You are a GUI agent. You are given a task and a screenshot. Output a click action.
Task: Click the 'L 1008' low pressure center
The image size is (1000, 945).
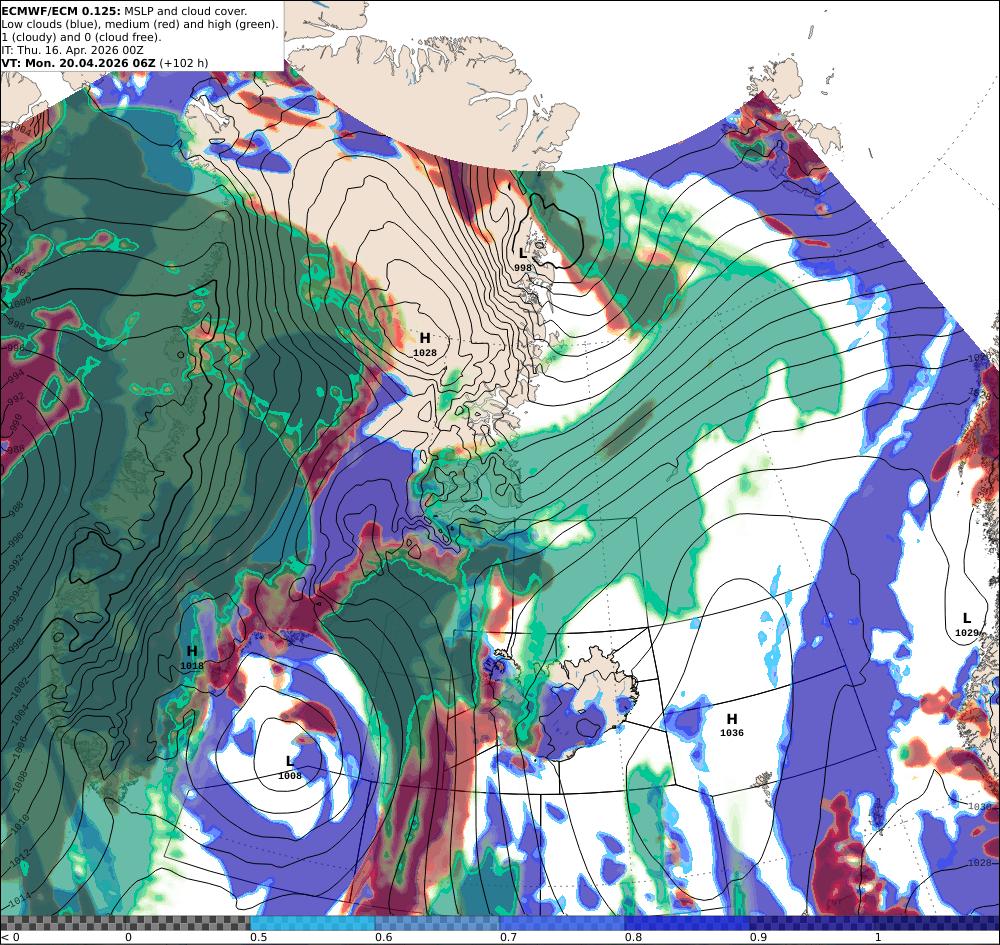290,768
